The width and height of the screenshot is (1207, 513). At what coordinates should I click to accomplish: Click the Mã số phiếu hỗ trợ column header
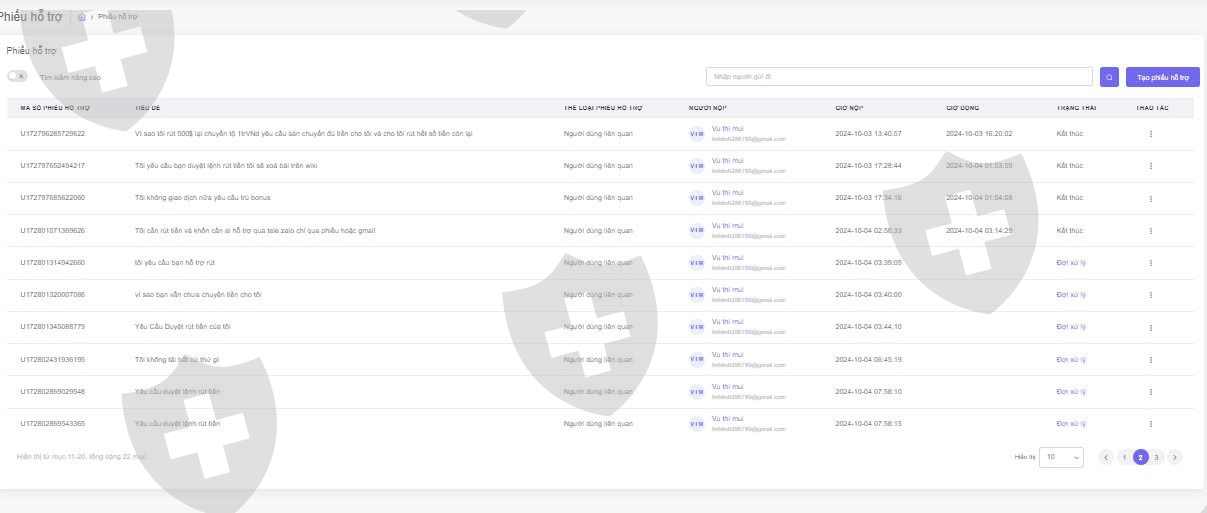tap(55, 107)
